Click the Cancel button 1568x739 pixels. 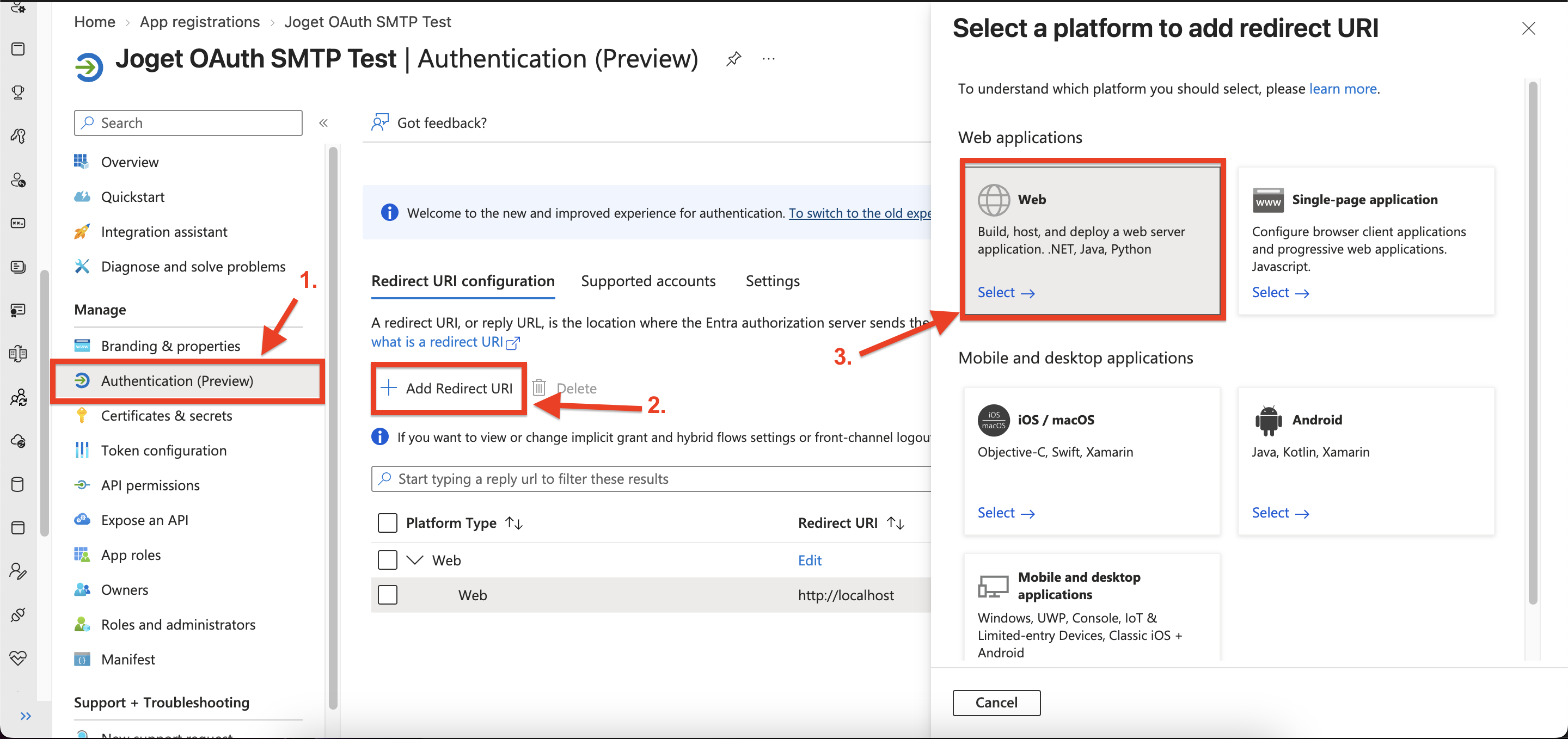click(x=996, y=703)
